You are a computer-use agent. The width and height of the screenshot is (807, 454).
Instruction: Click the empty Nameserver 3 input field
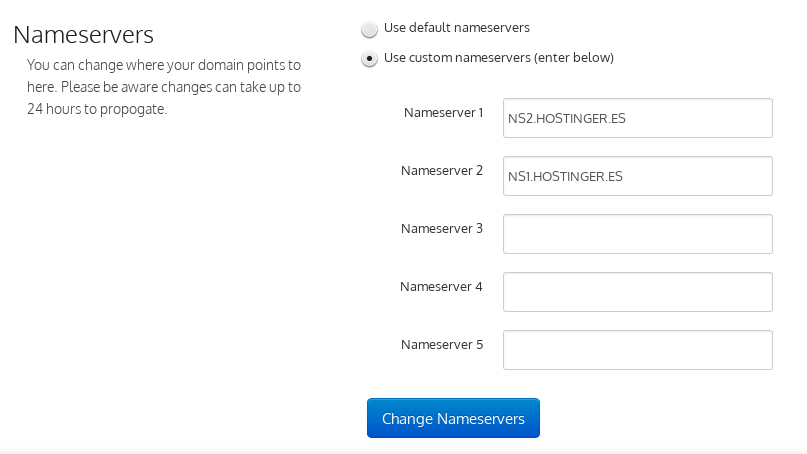click(638, 234)
